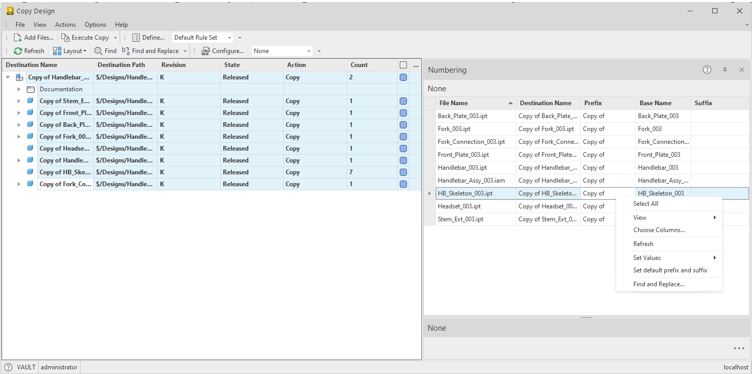Click the part icon beside Copy of Headse
Screen dimensions: 753x374
30,148
